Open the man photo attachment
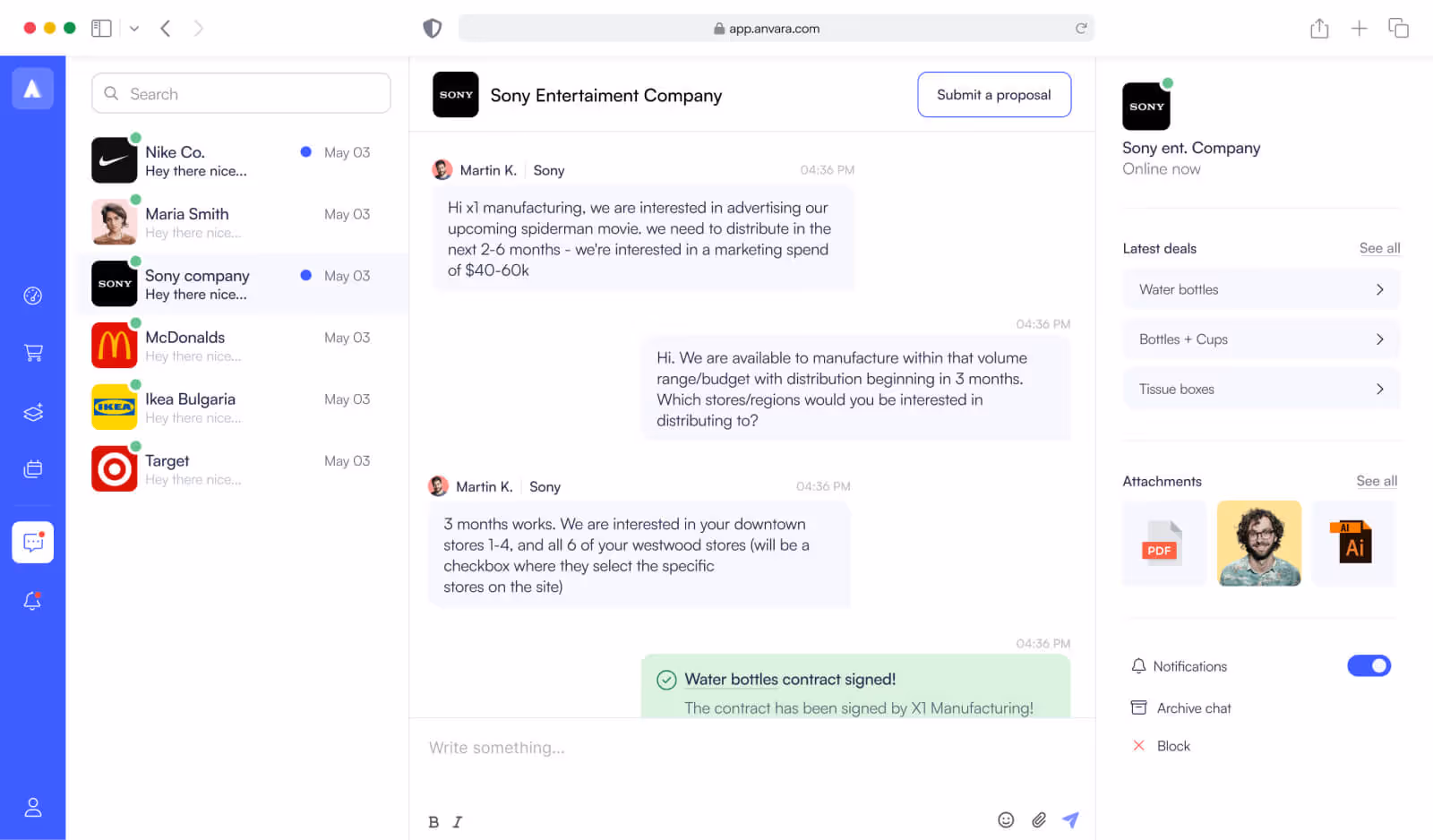1433x840 pixels. 1258,543
